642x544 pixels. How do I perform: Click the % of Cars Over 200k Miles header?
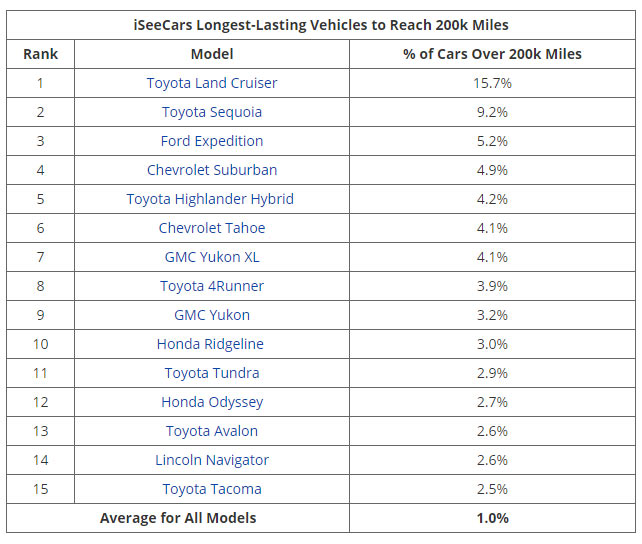(x=492, y=54)
